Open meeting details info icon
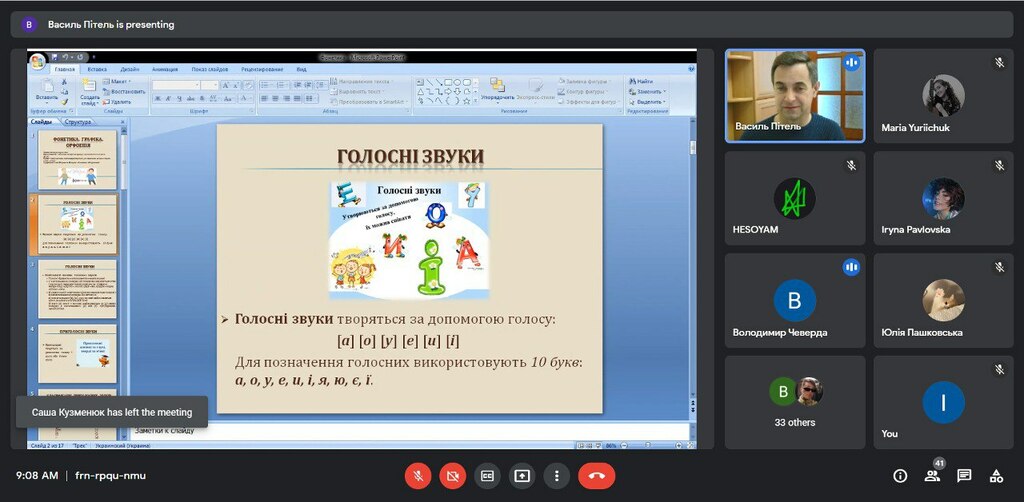The width and height of the screenshot is (1024, 502). pyautogui.click(x=900, y=476)
